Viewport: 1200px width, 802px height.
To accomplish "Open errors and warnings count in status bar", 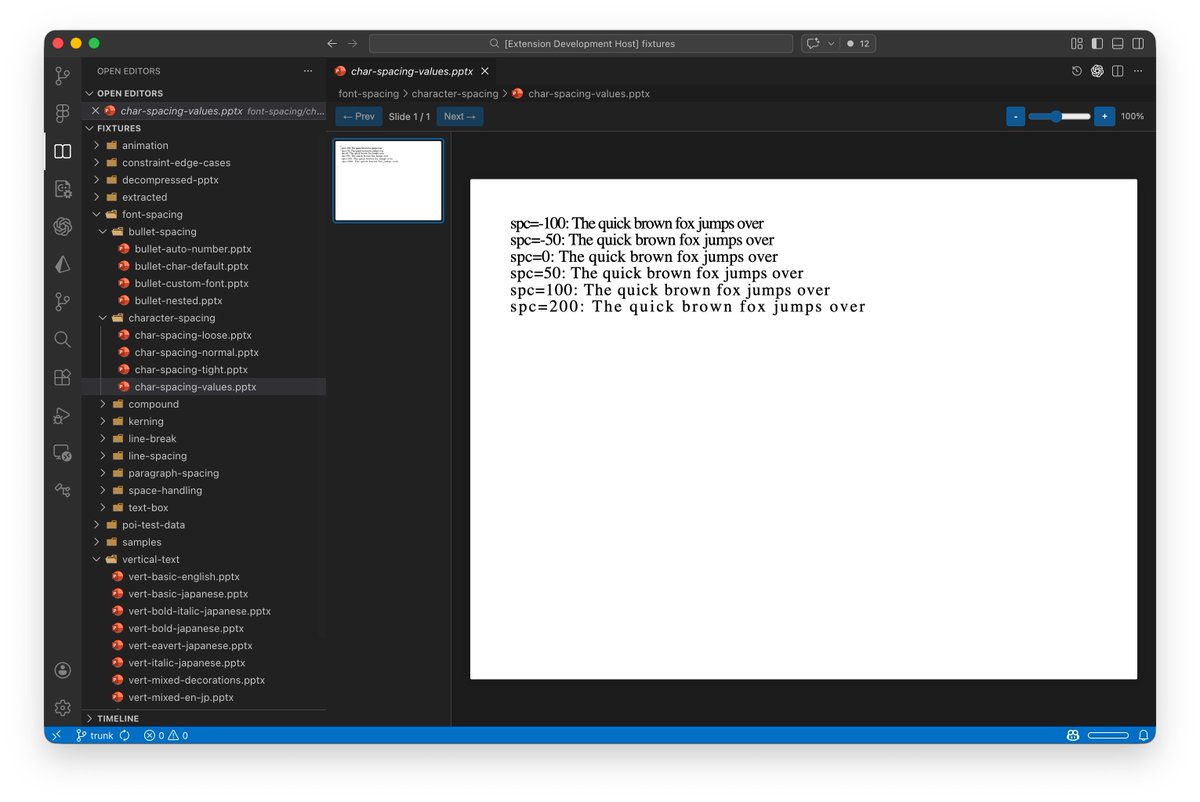I will 166,735.
